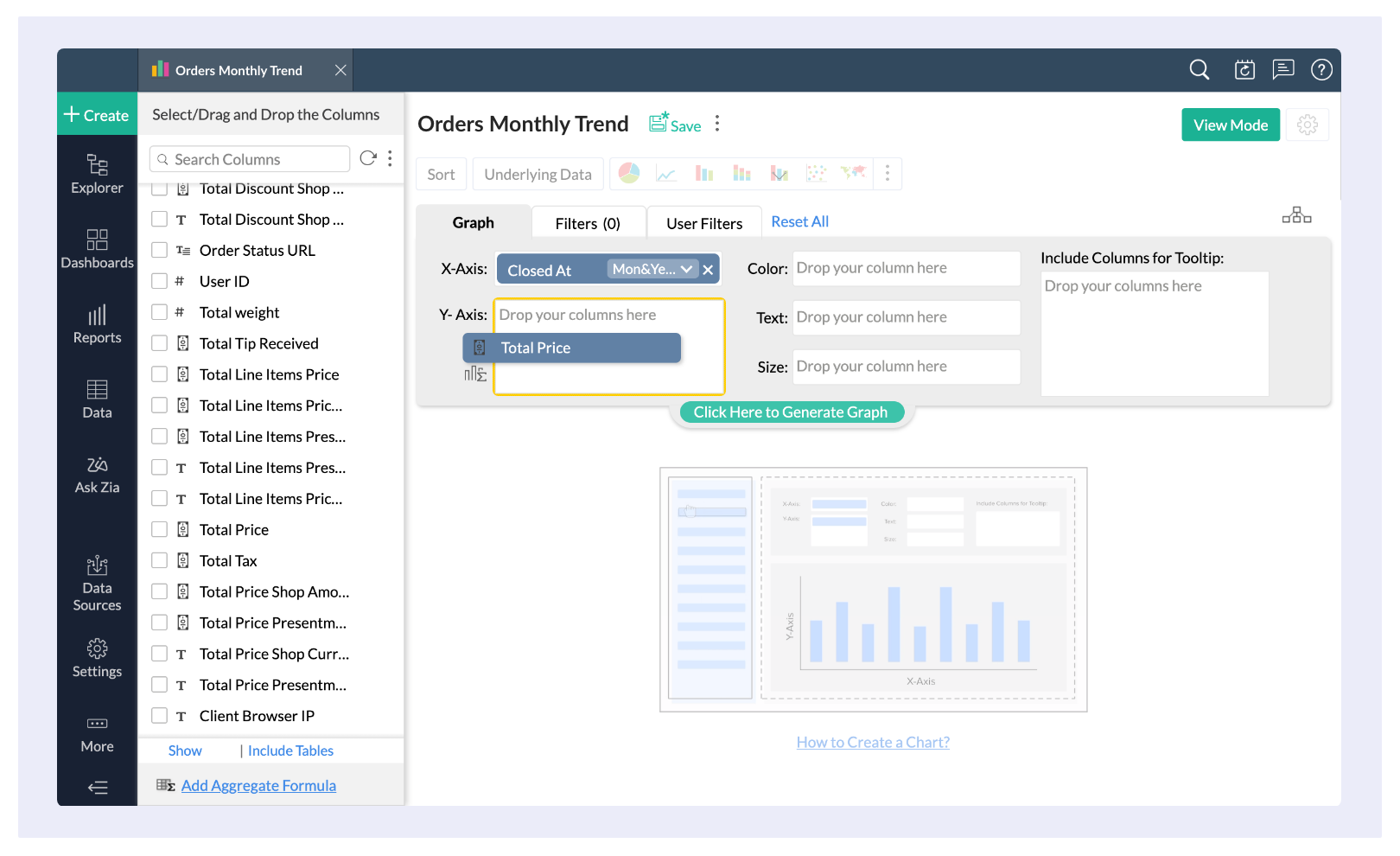Check the Client Browser IP column

click(159, 716)
